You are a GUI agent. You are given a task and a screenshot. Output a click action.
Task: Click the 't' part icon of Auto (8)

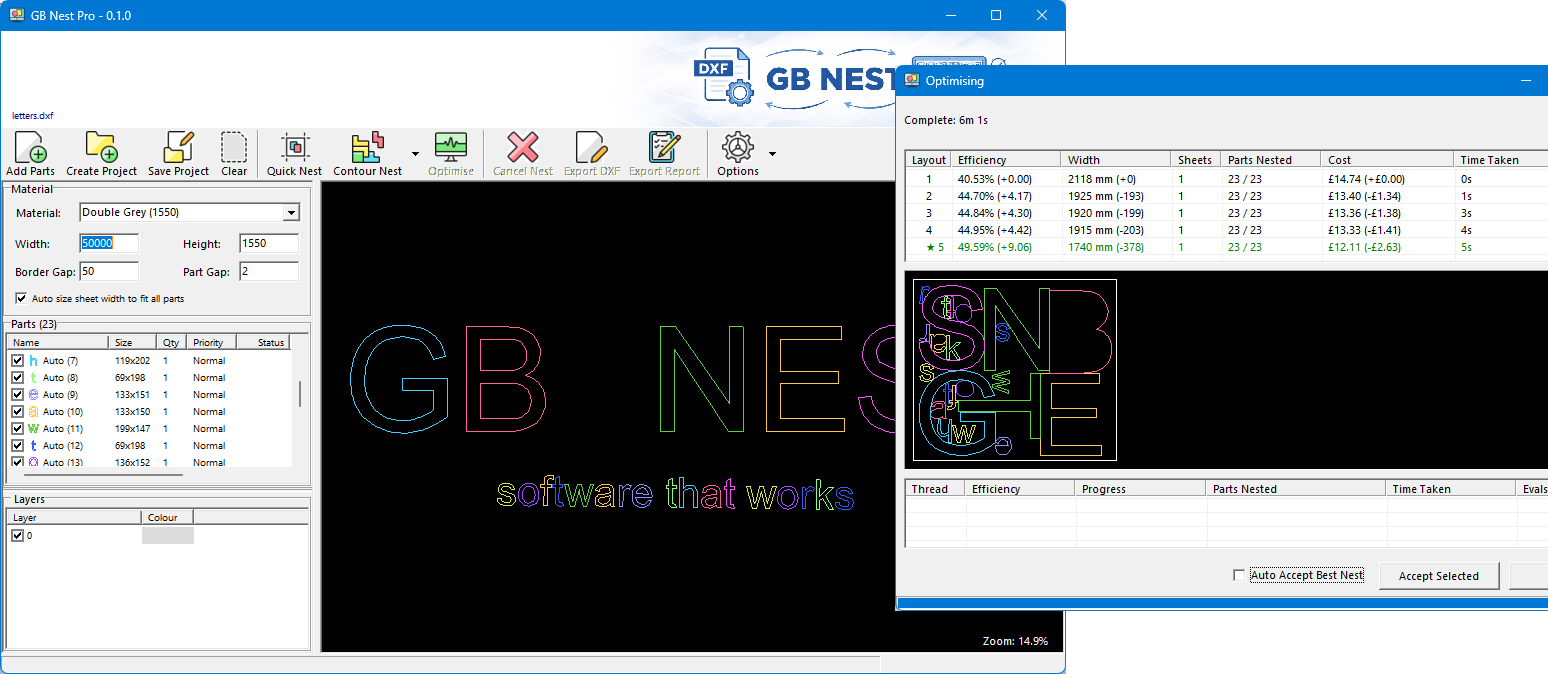[33, 378]
